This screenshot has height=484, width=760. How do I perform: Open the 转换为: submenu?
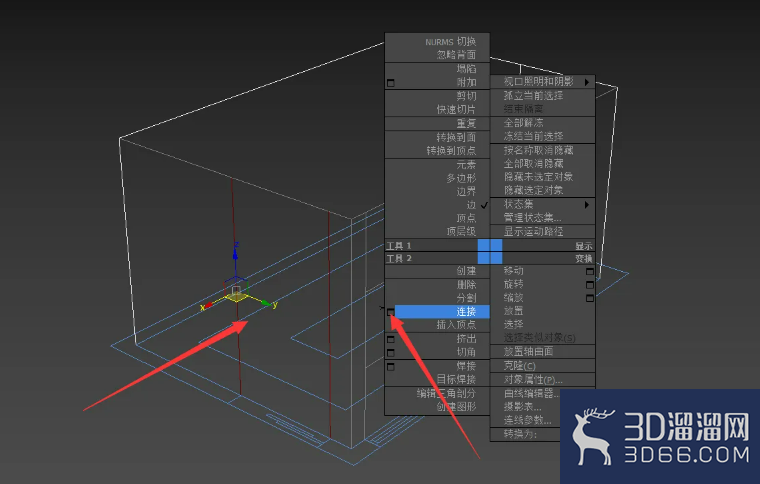[x=520, y=434]
